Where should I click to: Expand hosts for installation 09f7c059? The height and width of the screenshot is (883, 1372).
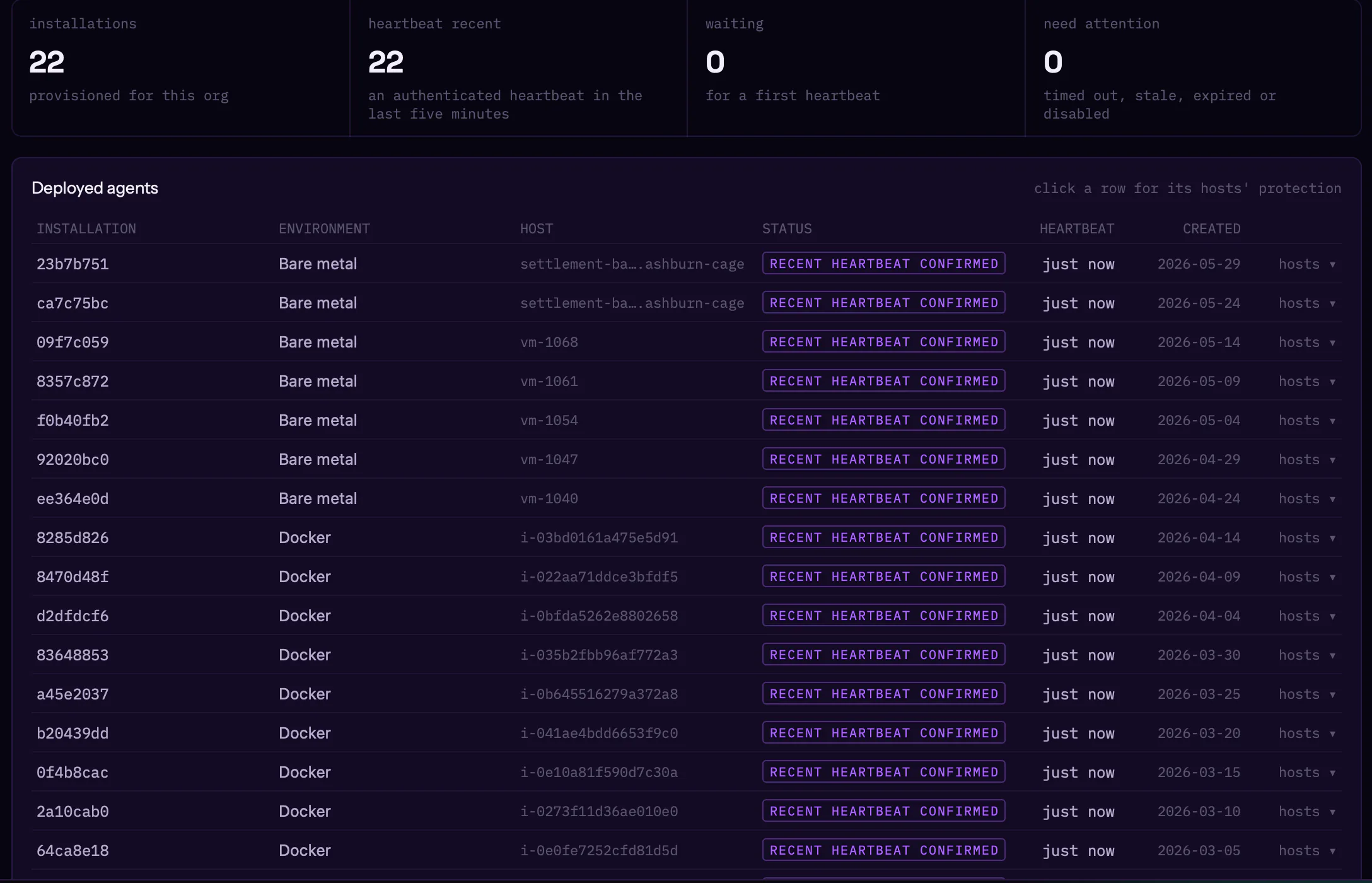coord(1307,342)
